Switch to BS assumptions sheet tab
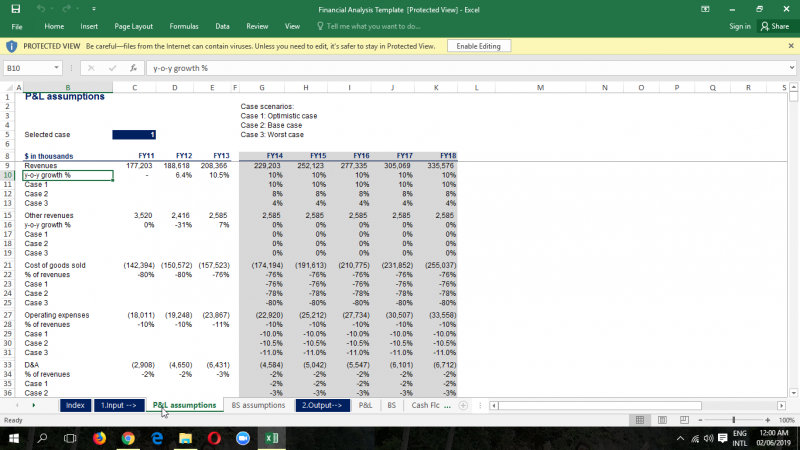The height and width of the screenshot is (450, 800). point(258,405)
